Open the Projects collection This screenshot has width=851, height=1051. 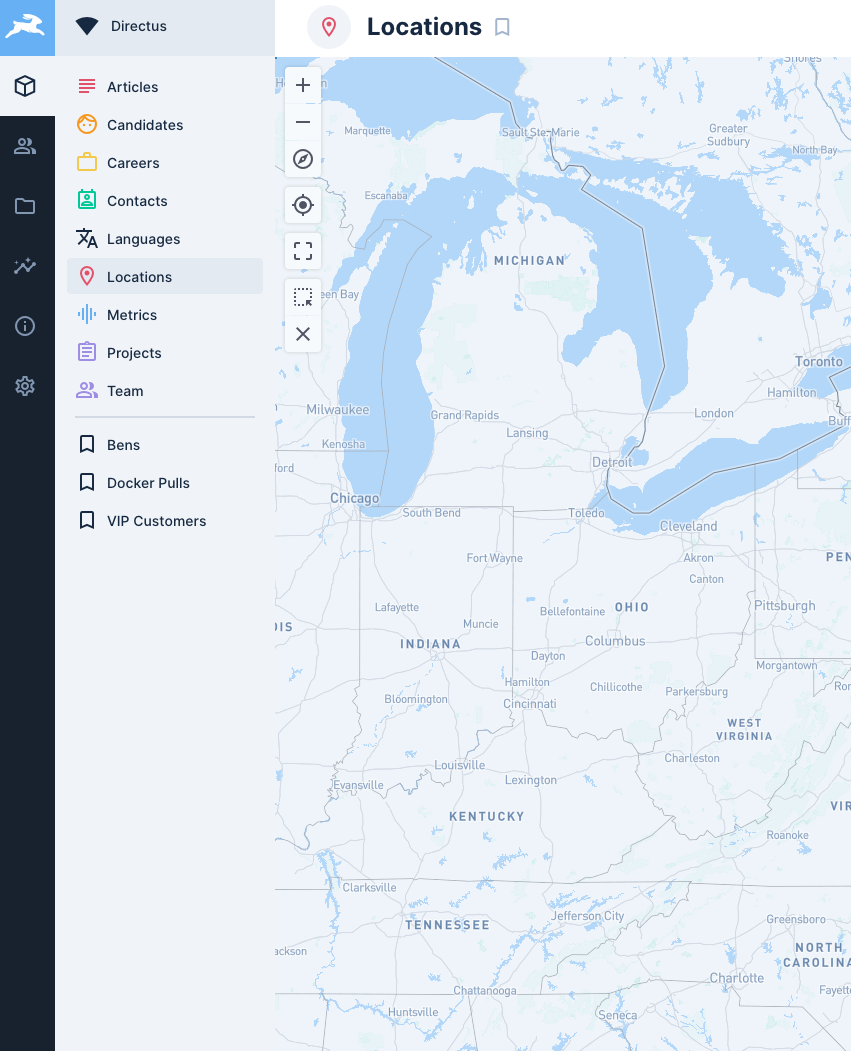tap(165, 353)
